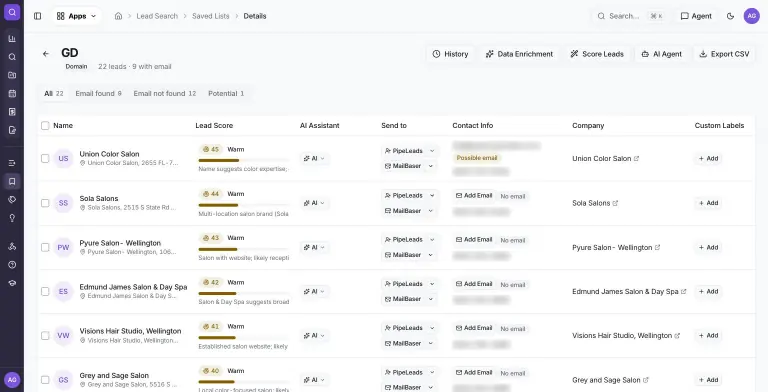
Task: Export the list as CSV
Action: (724, 54)
